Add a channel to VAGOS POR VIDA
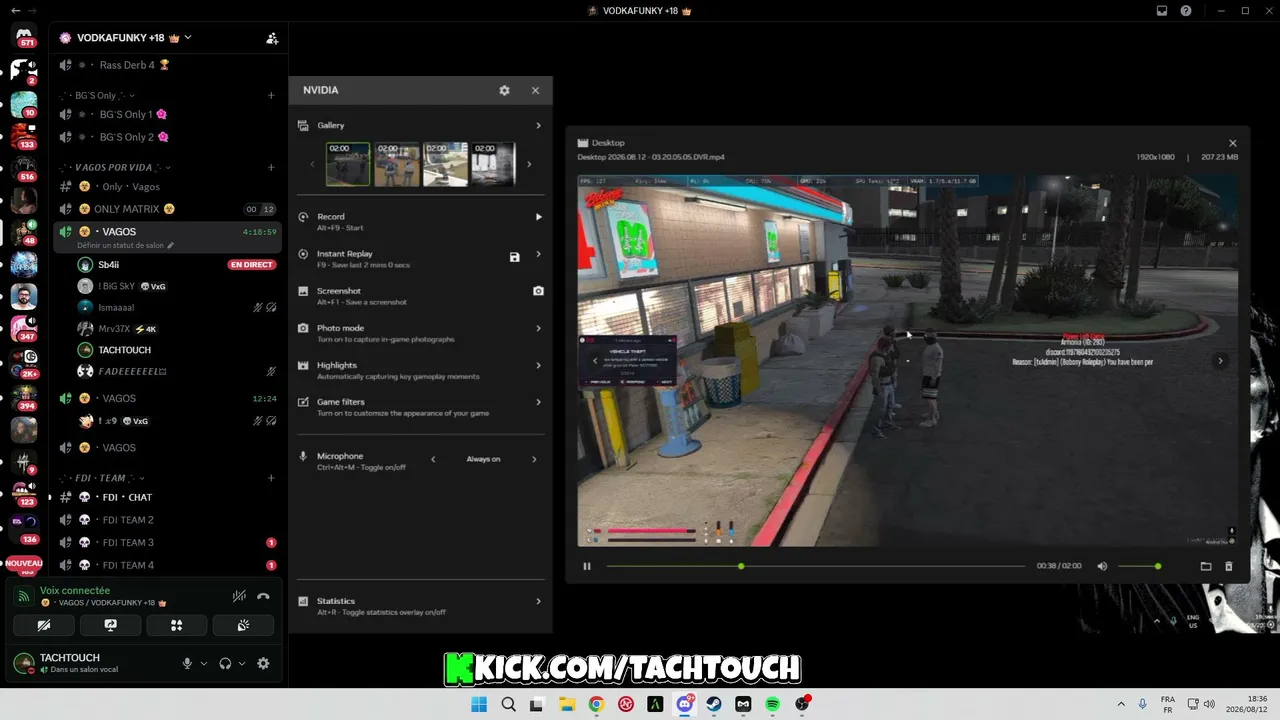 [271, 167]
